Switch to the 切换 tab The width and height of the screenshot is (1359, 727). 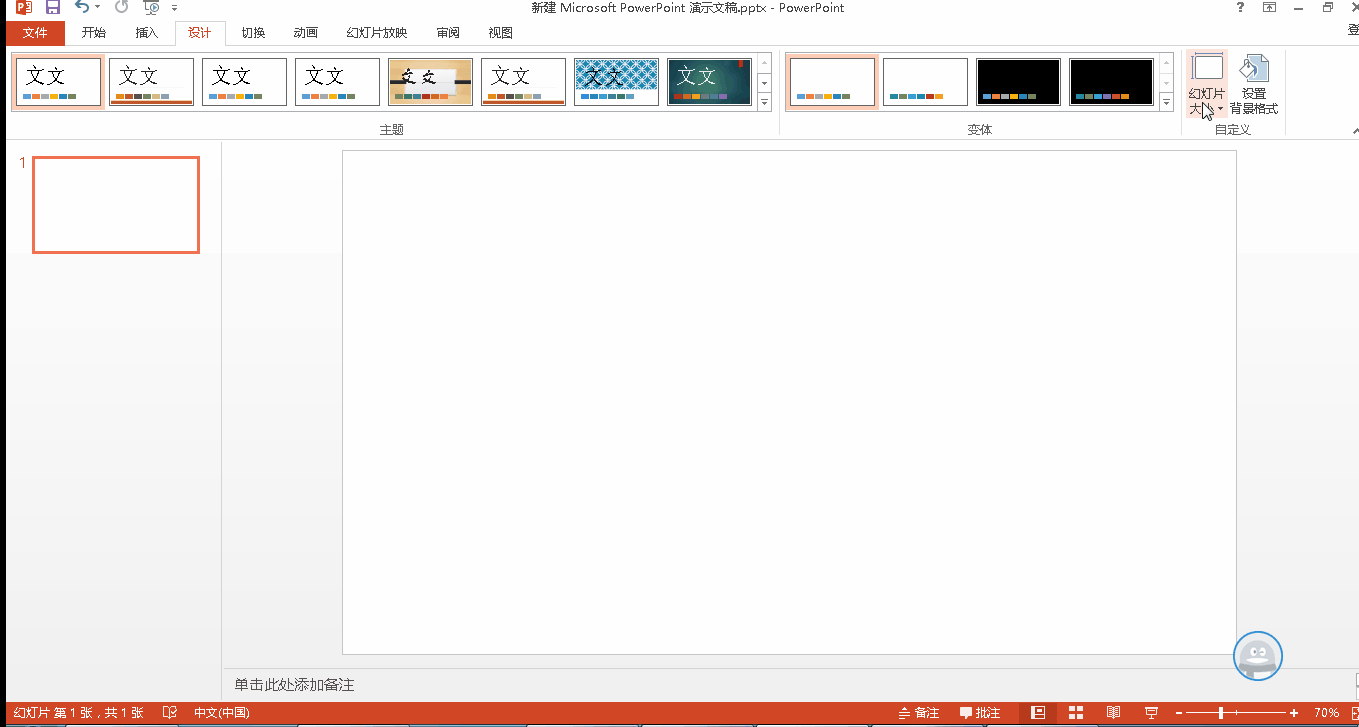point(253,33)
